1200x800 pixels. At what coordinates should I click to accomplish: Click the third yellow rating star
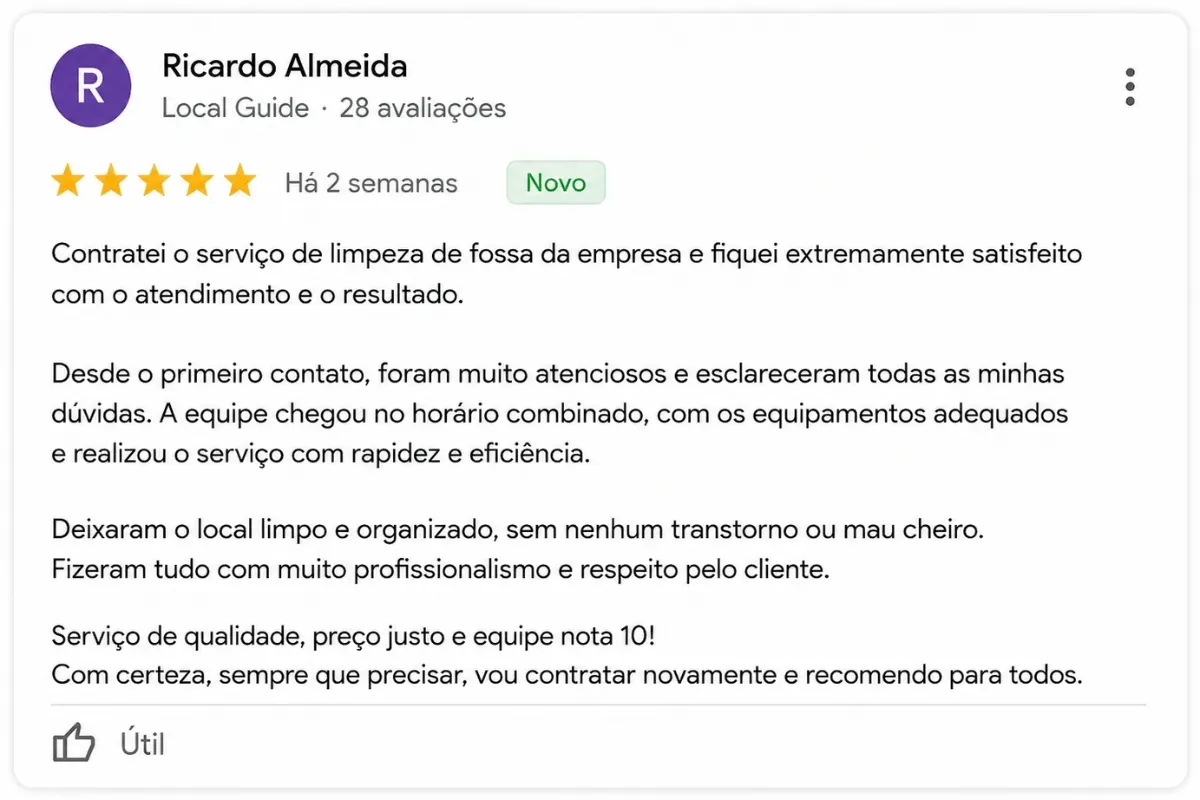tap(153, 182)
